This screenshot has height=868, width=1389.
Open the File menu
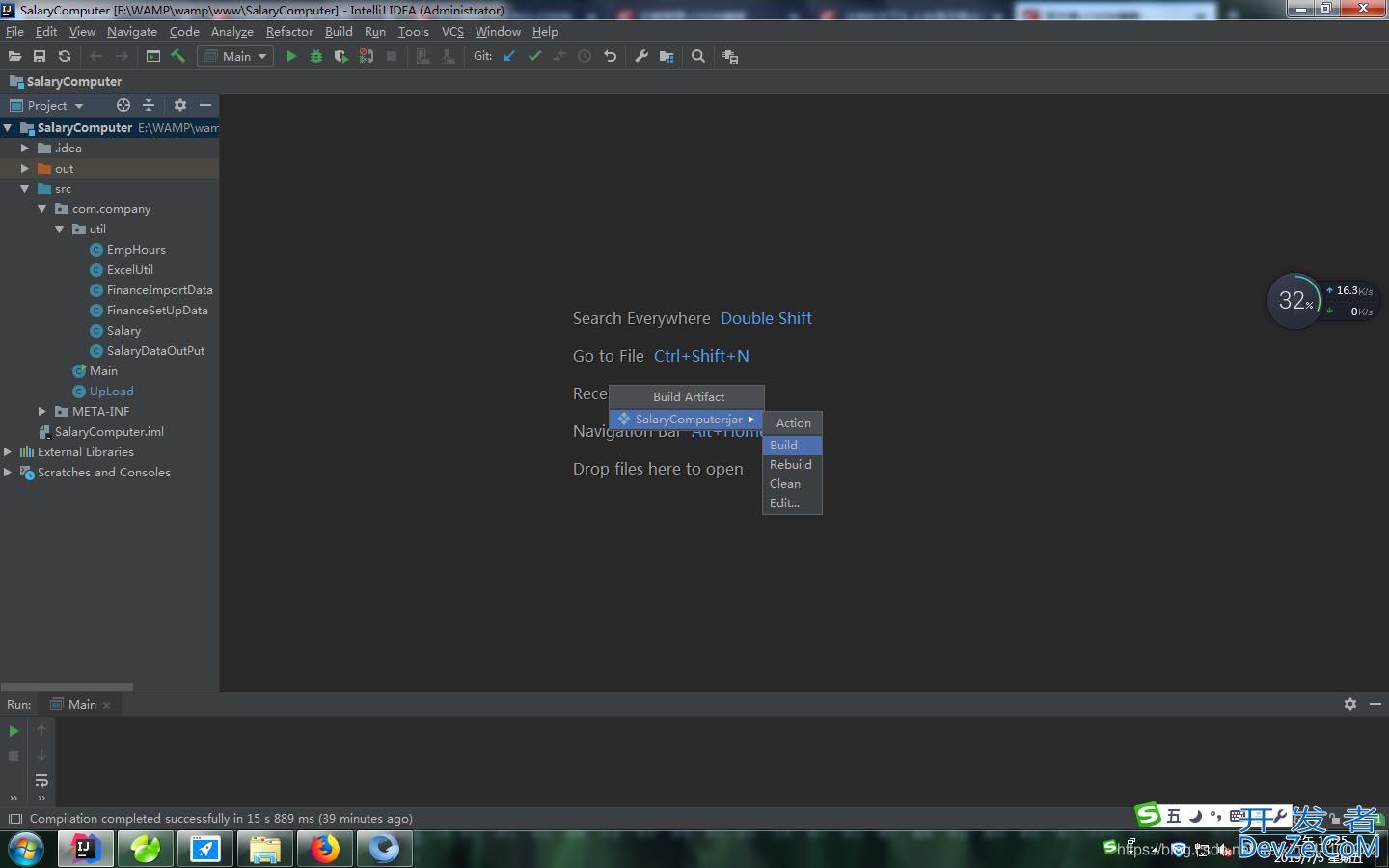pyautogui.click(x=14, y=31)
